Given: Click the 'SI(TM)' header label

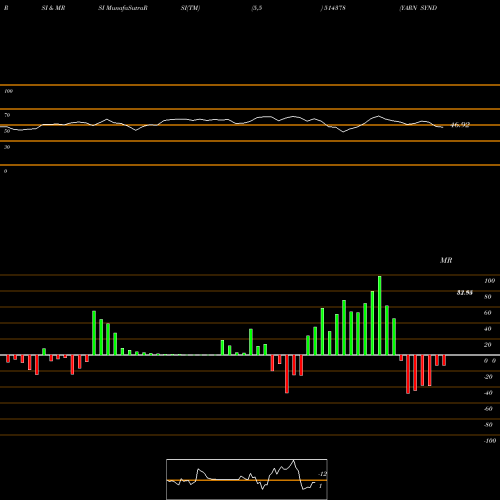Looking at the screenshot, I should pos(190,8).
